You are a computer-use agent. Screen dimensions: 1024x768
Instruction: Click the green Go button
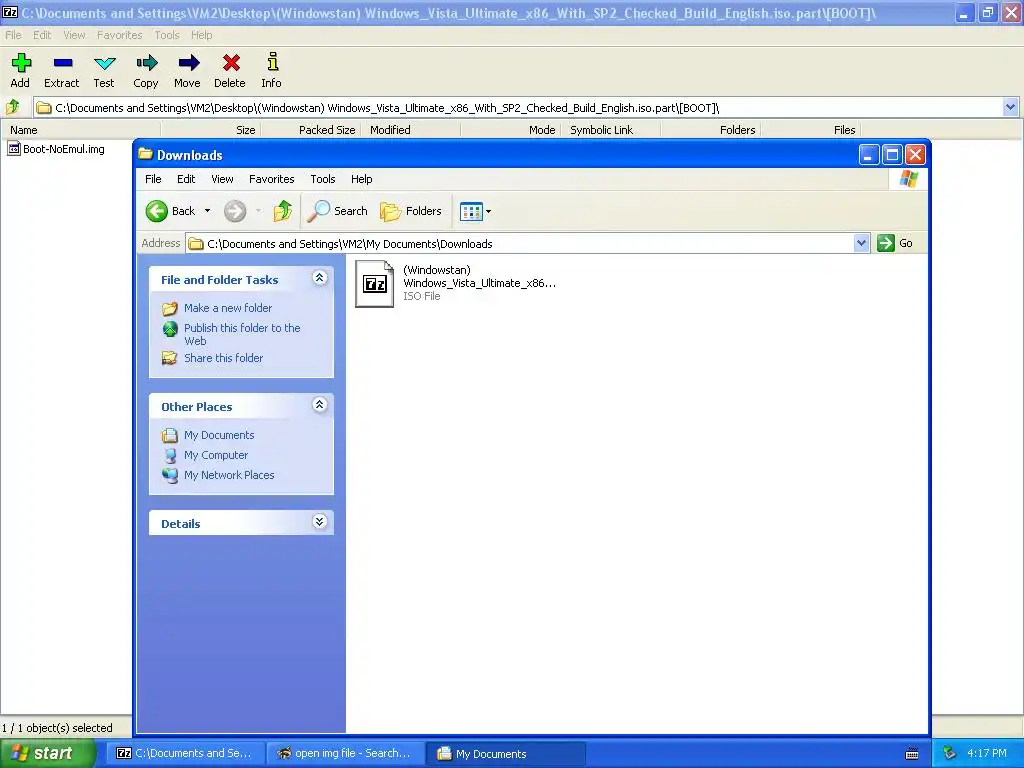pyautogui.click(x=895, y=243)
